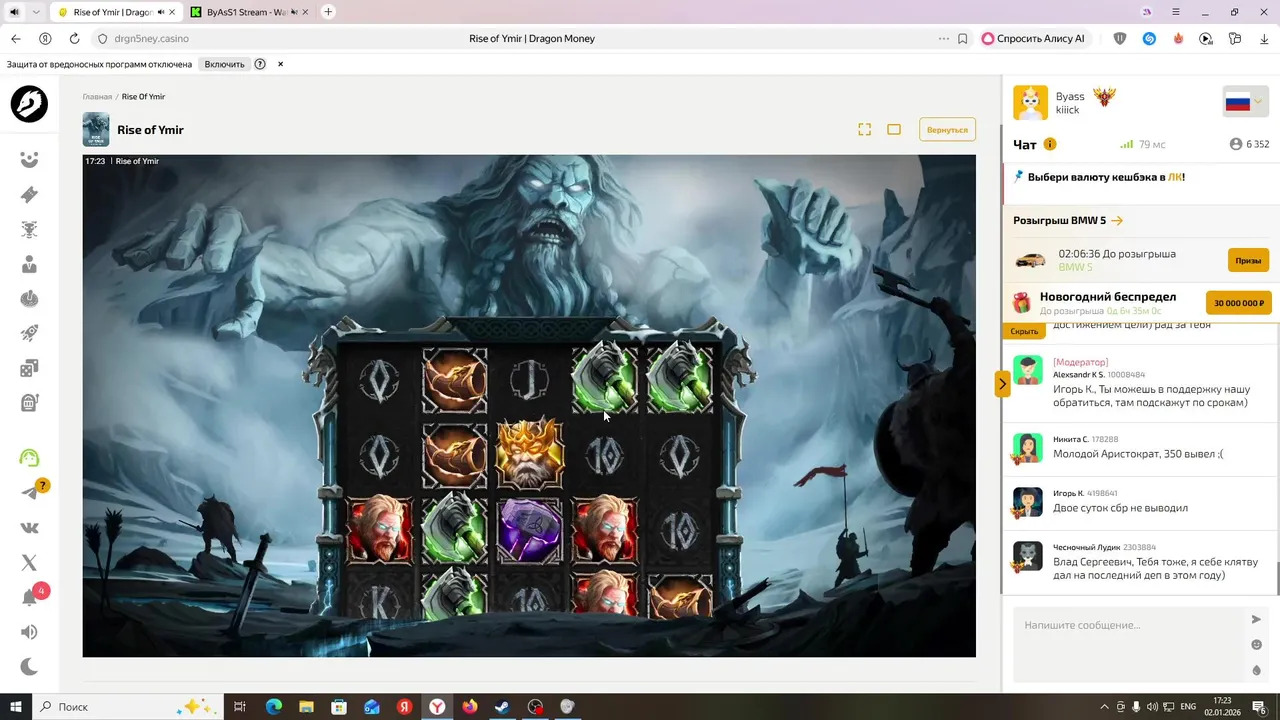Click the Вернуться button

click(x=947, y=130)
